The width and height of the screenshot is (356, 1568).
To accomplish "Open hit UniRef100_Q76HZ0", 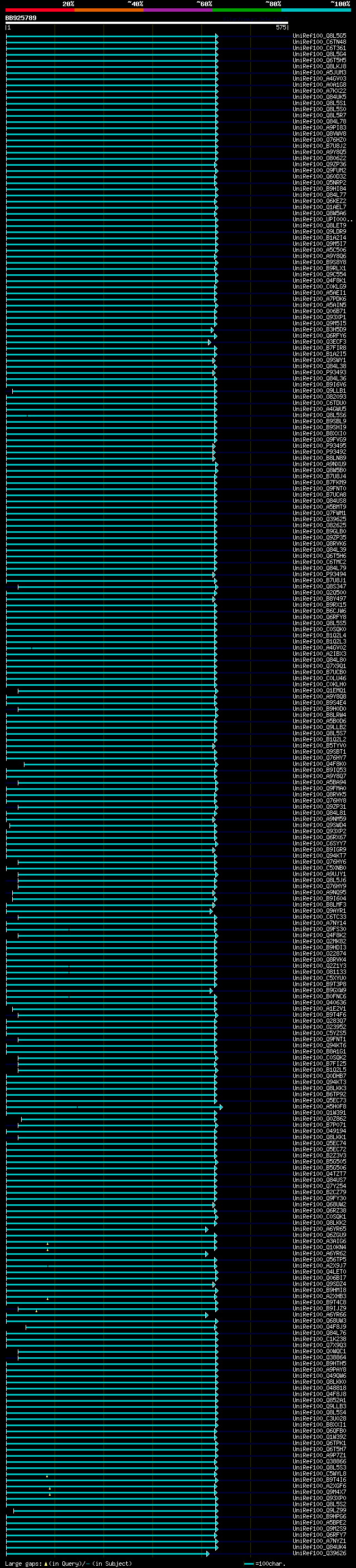I will pos(319,140).
